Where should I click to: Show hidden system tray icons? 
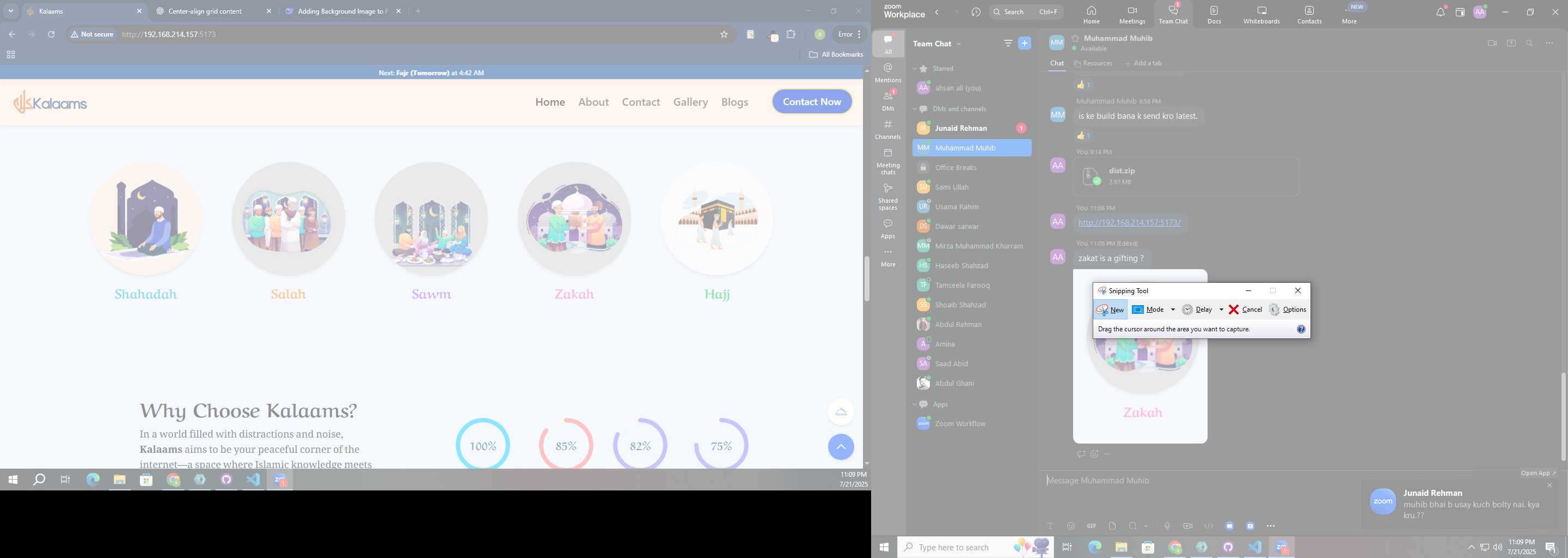pyautogui.click(x=1471, y=547)
